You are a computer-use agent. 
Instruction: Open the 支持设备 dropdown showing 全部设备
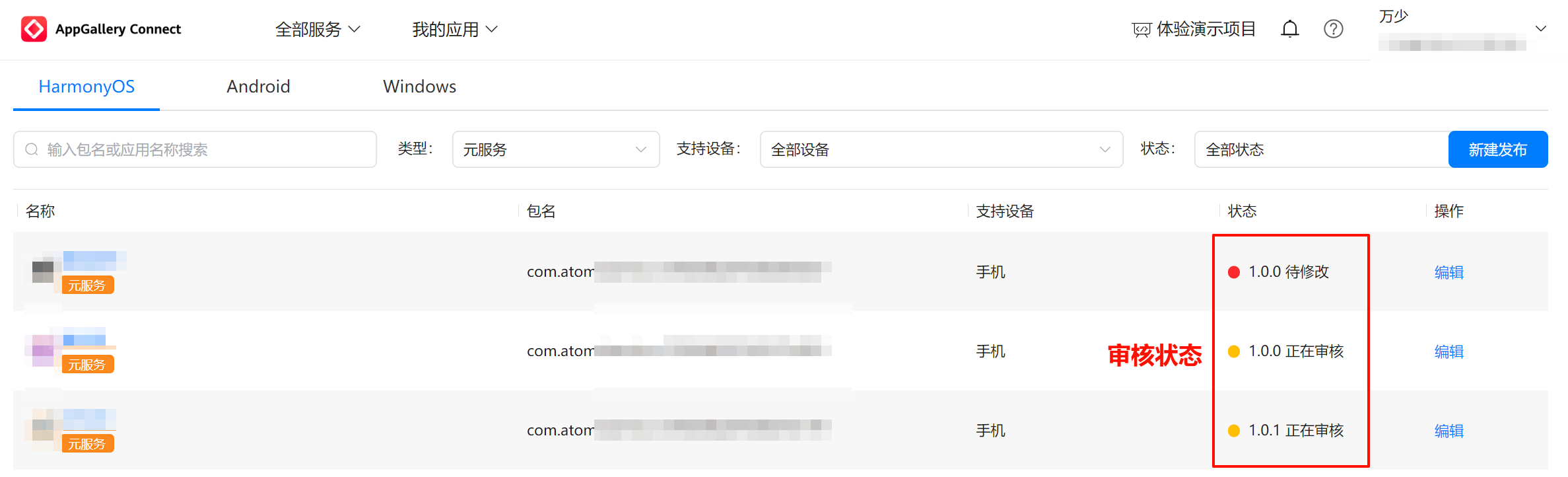[x=941, y=150]
